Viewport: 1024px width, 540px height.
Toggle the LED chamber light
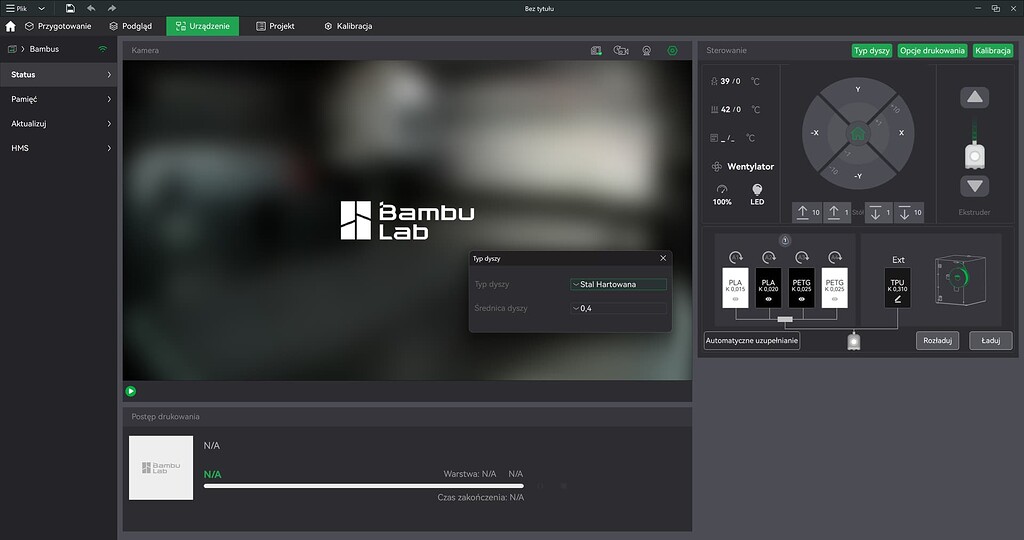[757, 195]
